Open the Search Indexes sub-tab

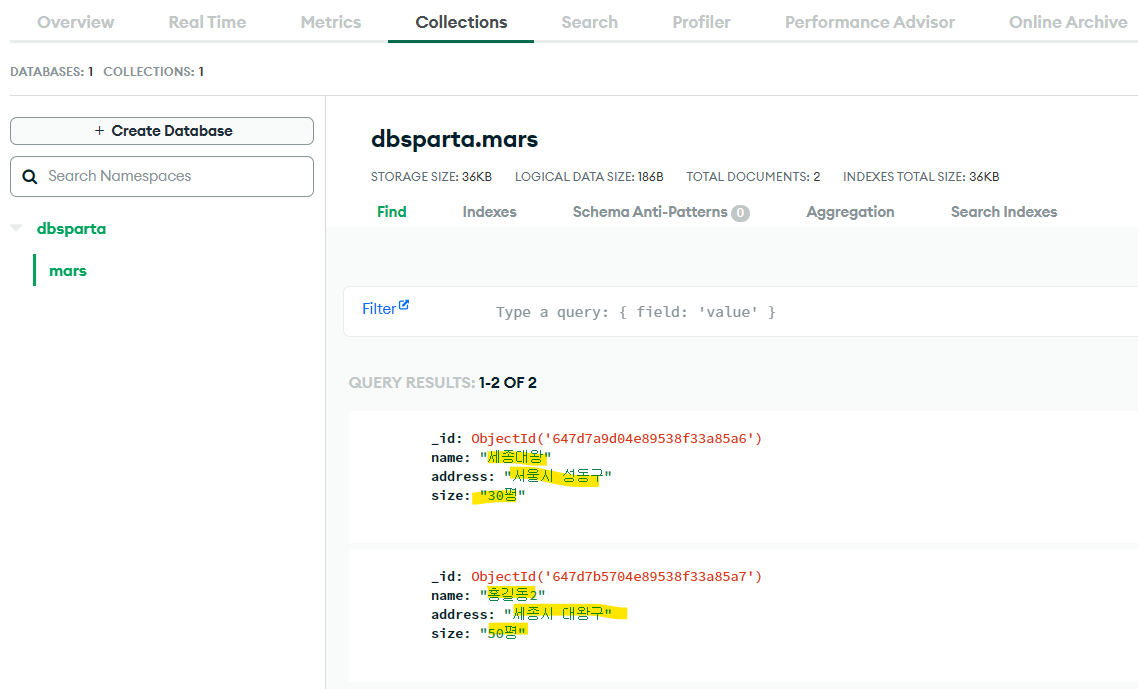tap(1004, 212)
